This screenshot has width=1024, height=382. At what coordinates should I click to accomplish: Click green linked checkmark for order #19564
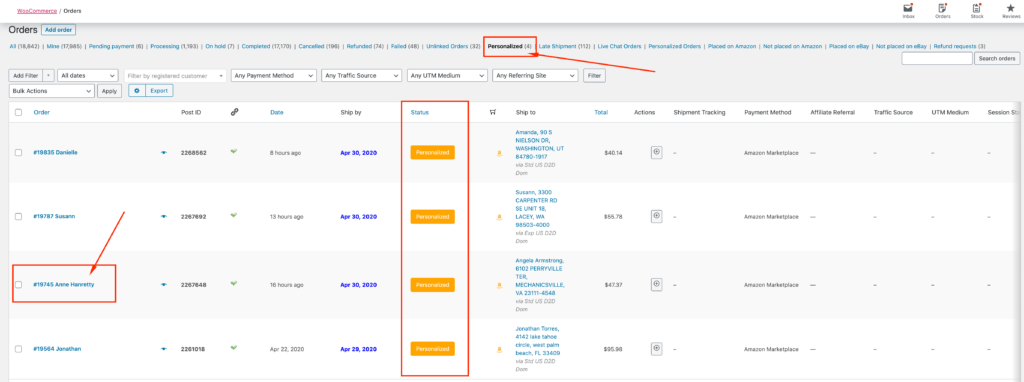[234, 348]
